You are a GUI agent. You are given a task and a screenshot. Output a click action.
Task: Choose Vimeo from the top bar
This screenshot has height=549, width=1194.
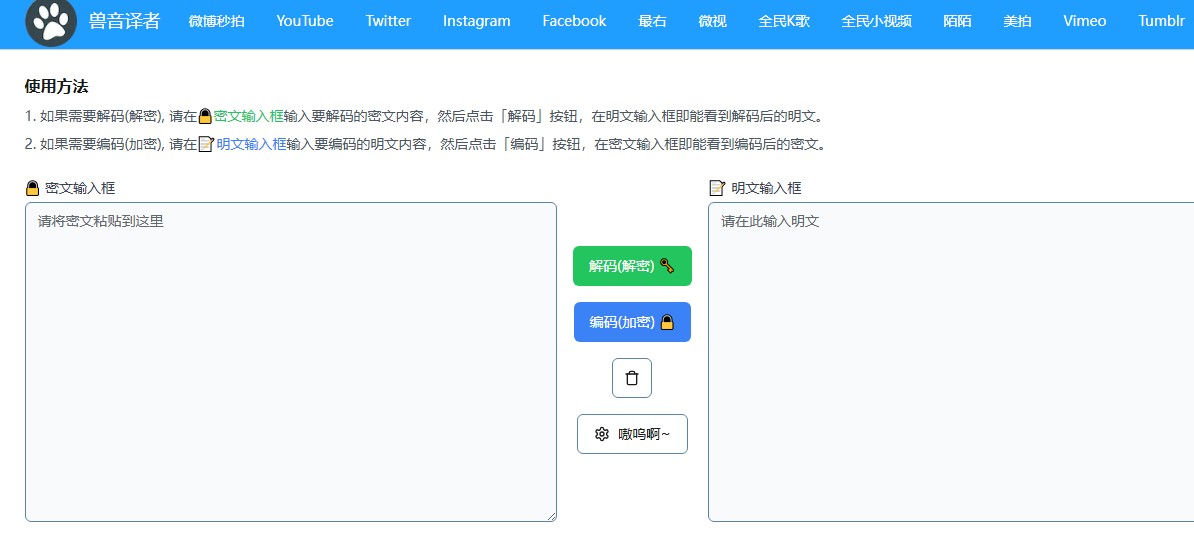pyautogui.click(x=1084, y=21)
